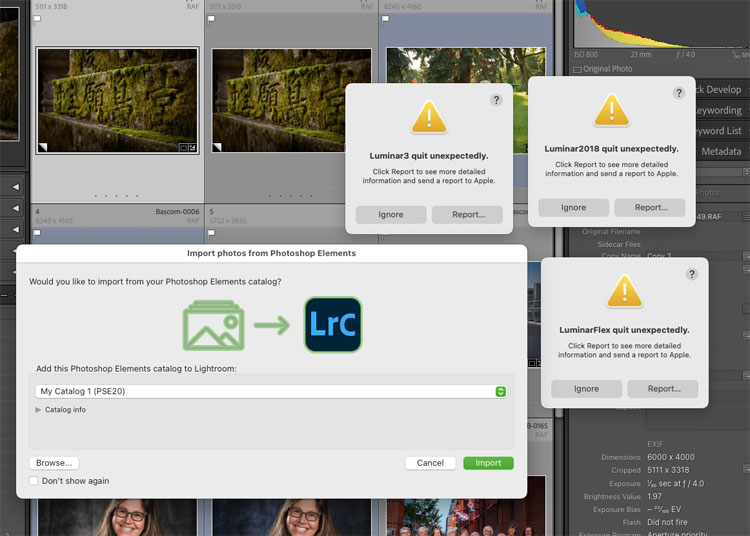
Task: Click the histogram graph
Action: click(x=662, y=23)
